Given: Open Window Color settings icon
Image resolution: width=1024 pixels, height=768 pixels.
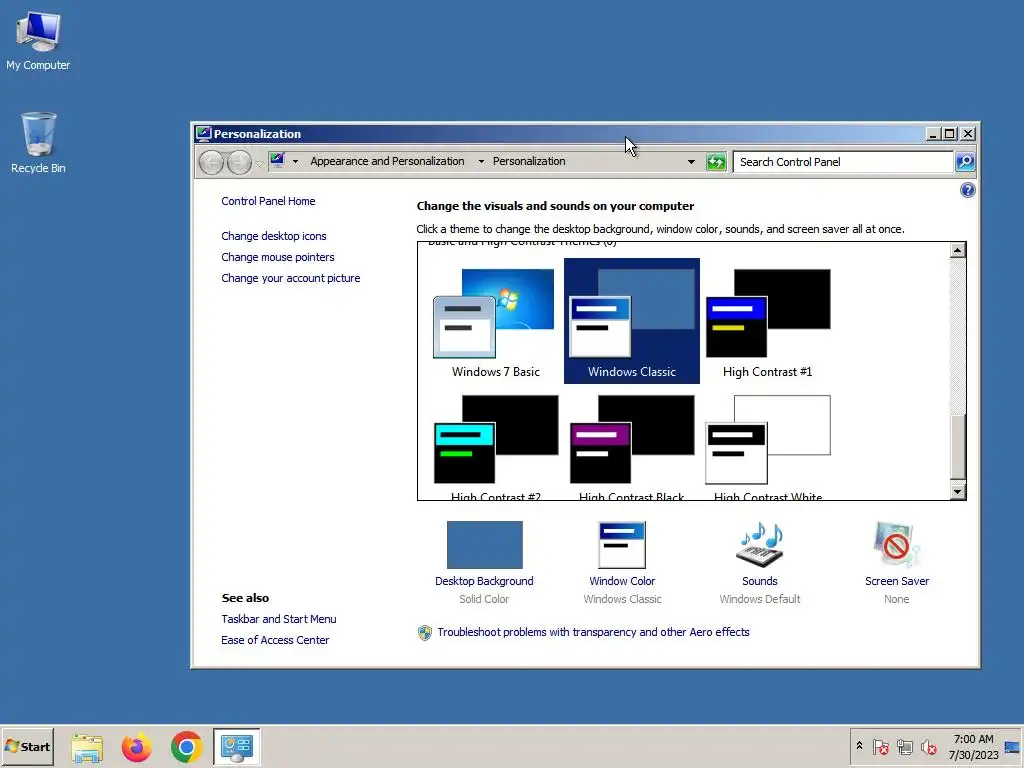Looking at the screenshot, I should pos(622,545).
